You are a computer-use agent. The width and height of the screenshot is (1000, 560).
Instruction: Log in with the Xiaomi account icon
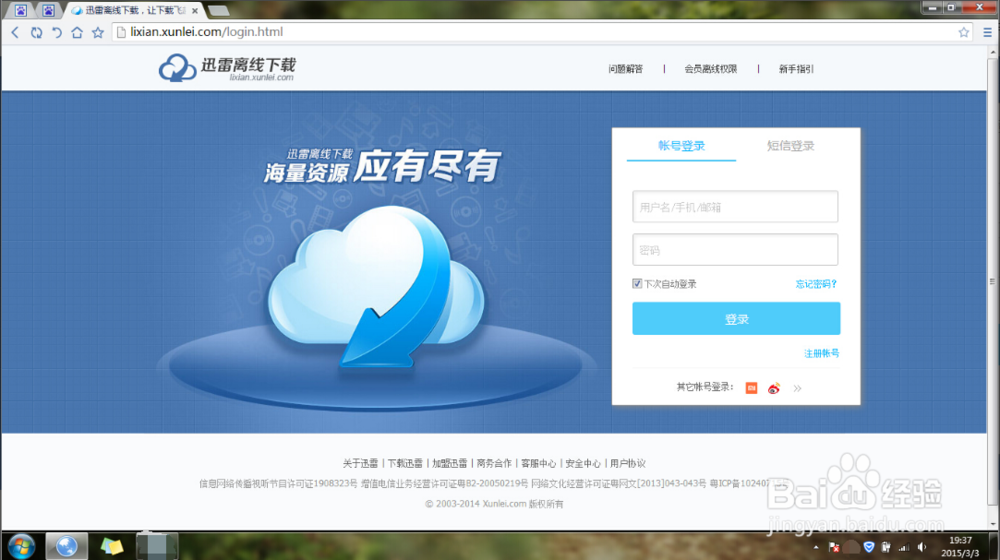[751, 388]
